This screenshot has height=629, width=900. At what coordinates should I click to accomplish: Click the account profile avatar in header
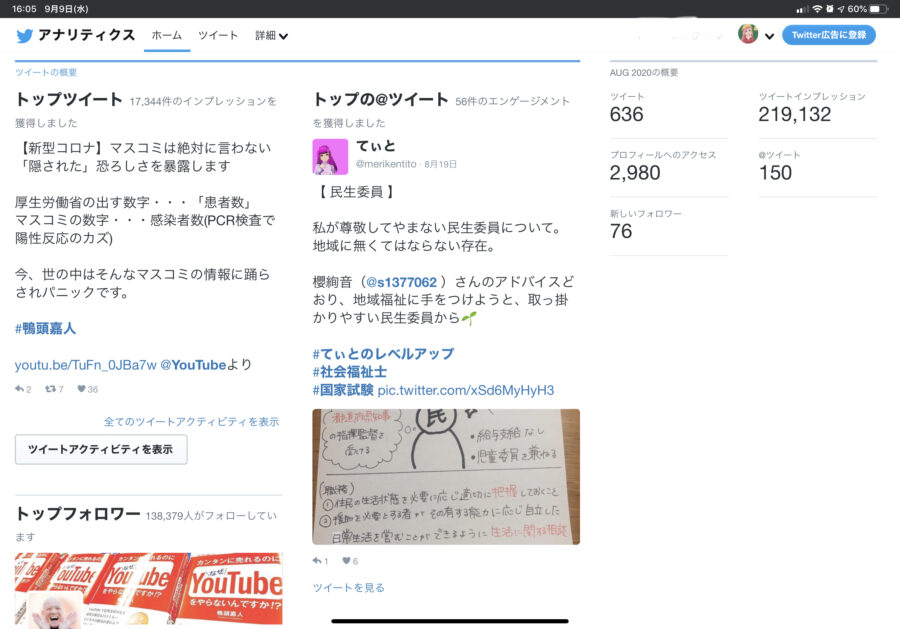pos(748,34)
